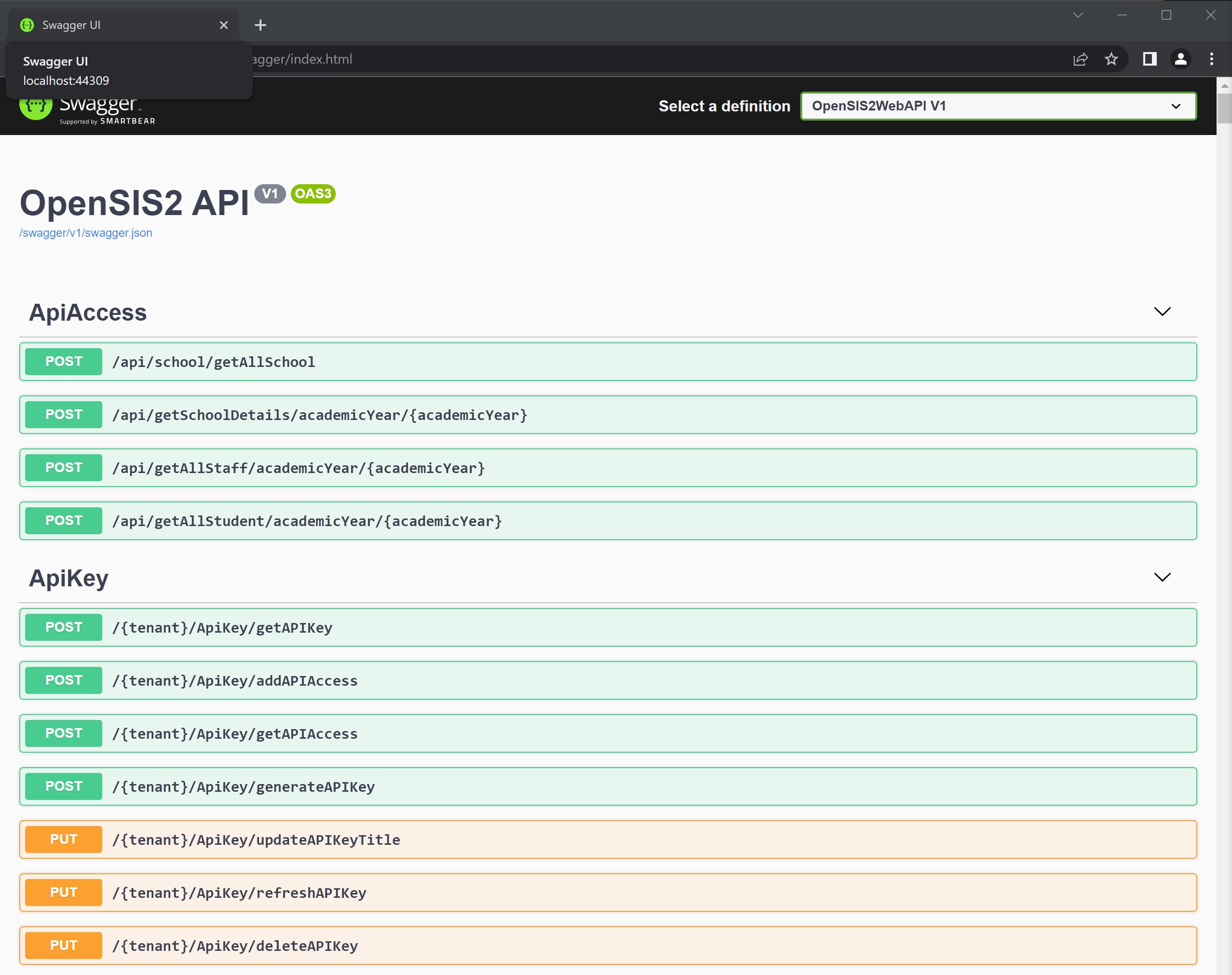This screenshot has height=975, width=1232.
Task: Collapse the ApiAccess section chevron
Action: pyautogui.click(x=1162, y=311)
